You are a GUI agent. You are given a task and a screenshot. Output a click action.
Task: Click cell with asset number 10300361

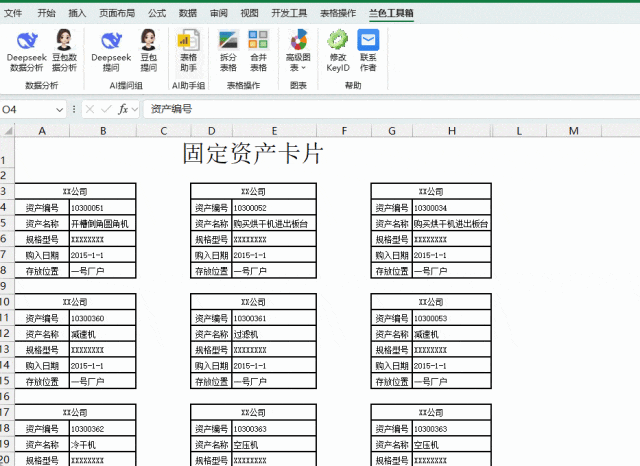point(274,318)
